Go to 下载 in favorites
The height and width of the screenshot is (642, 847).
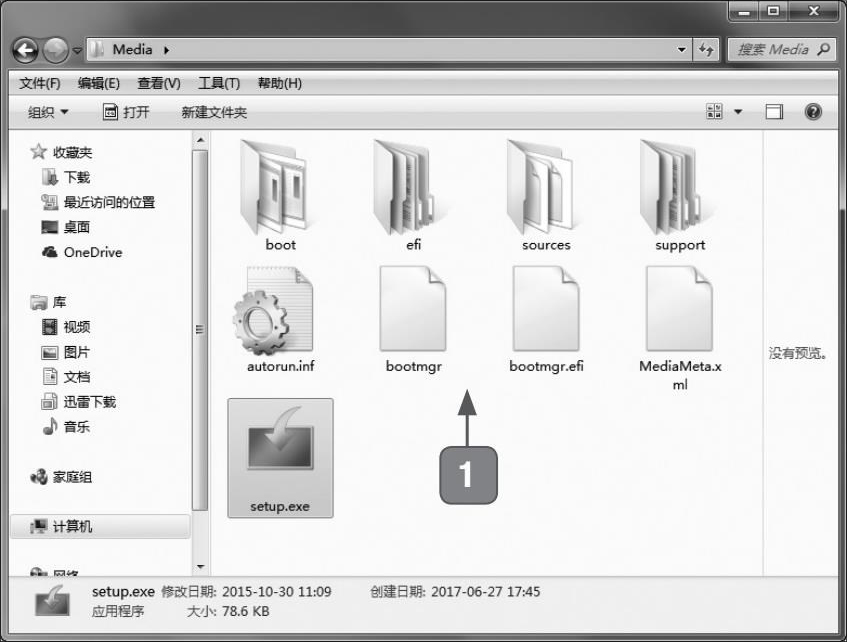[65, 177]
